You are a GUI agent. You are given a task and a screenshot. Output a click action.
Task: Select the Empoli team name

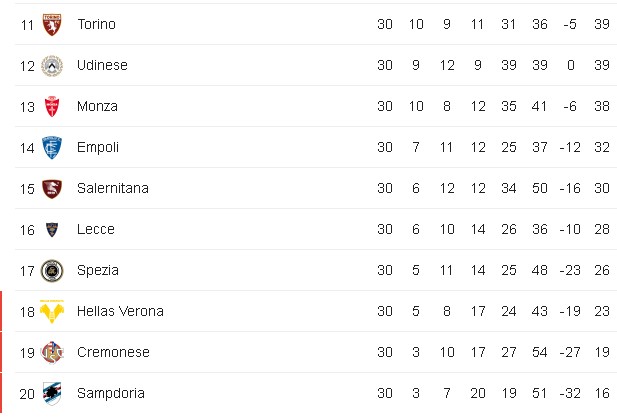pos(98,148)
